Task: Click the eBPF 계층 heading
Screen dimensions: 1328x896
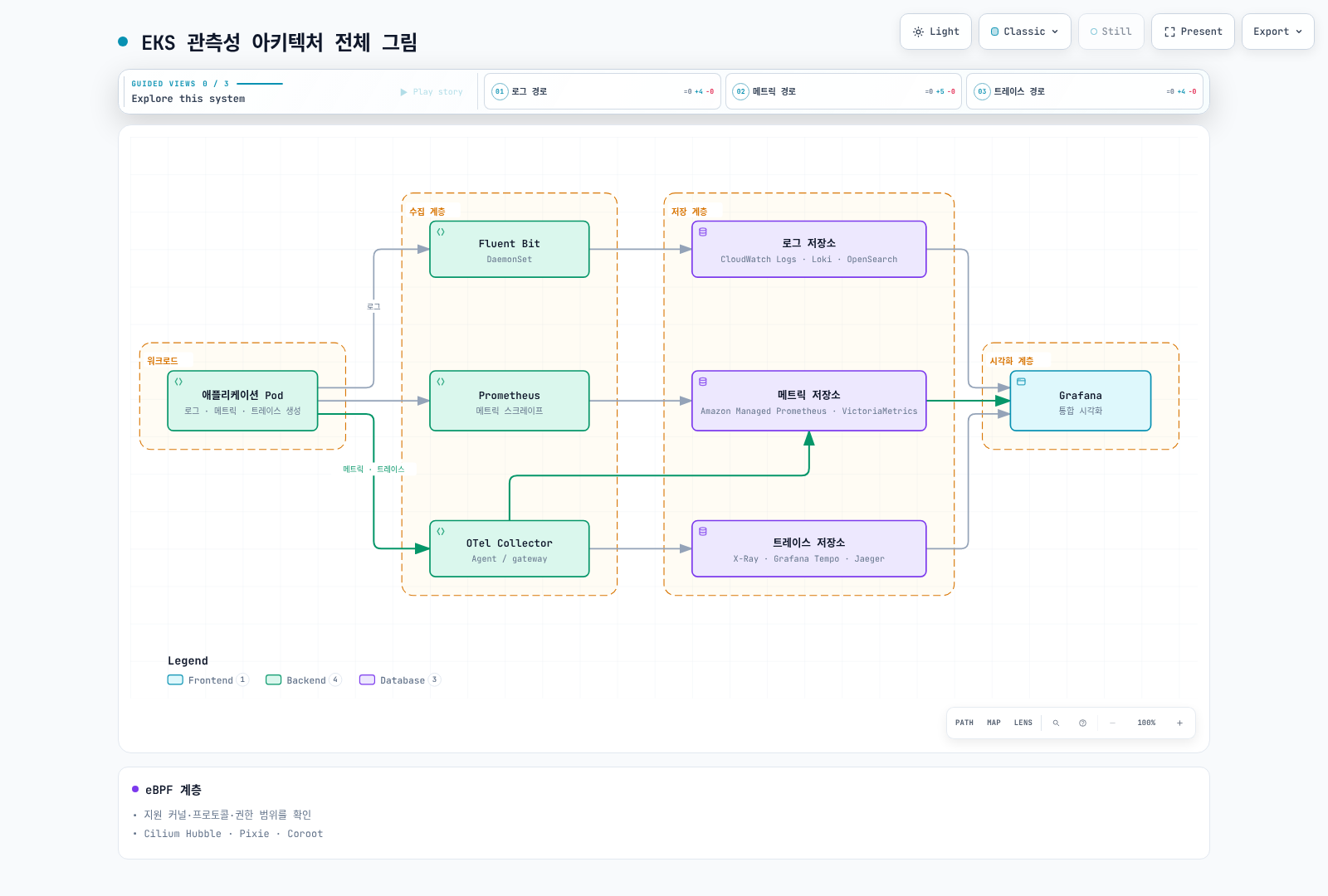Action: 173,790
